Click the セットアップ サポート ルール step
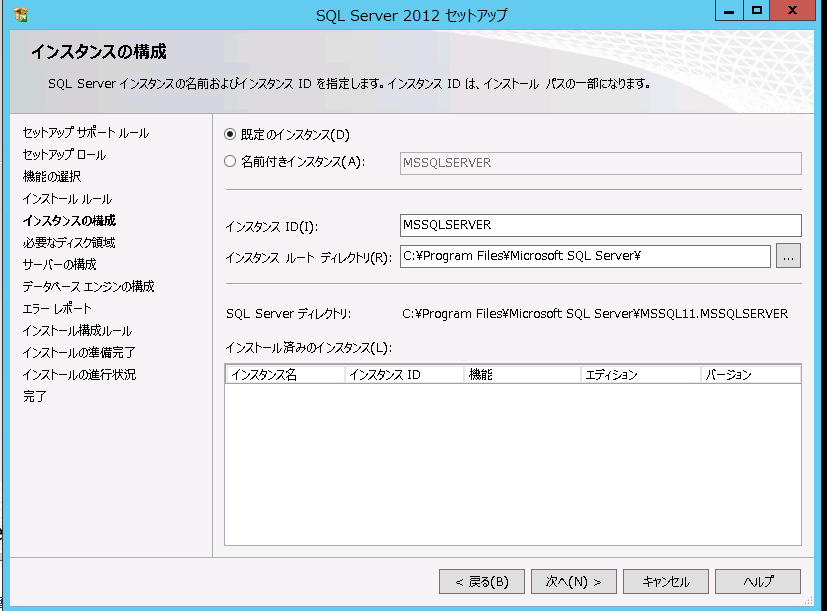The image size is (827, 611). [x=85, y=132]
